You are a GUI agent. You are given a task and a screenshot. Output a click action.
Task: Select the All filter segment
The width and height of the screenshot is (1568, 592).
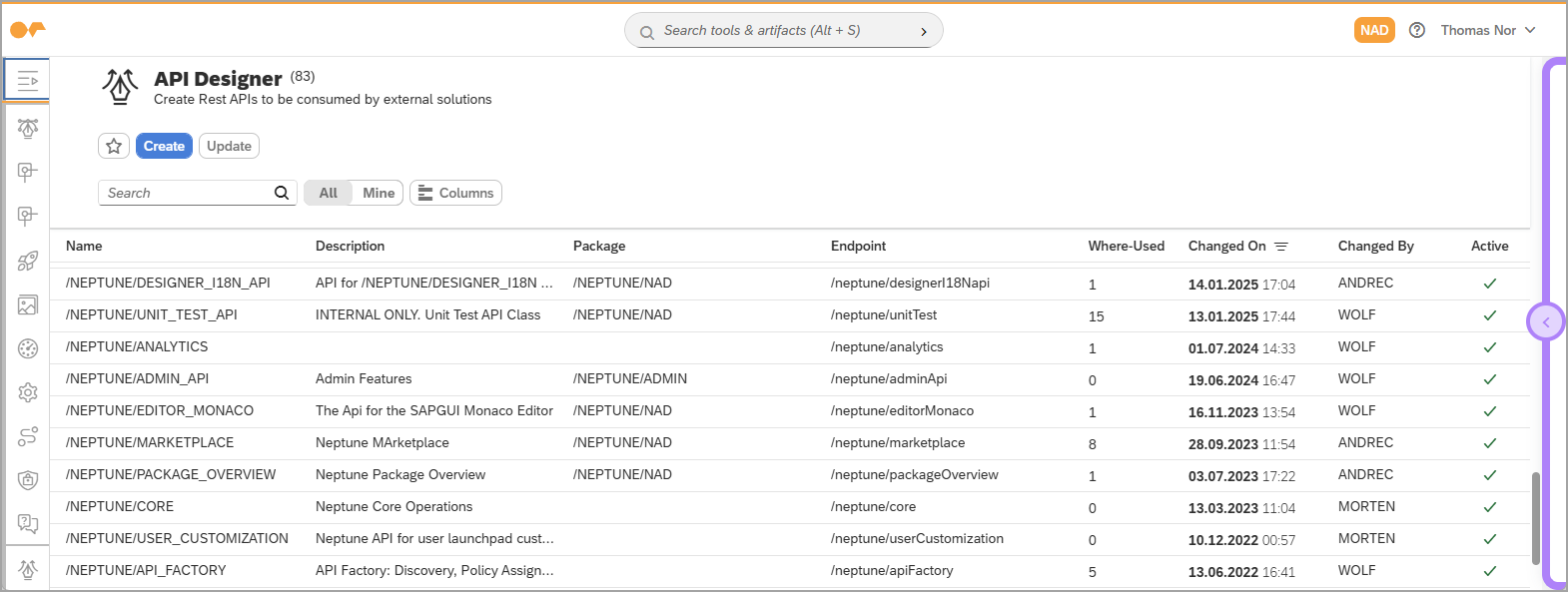[329, 193]
